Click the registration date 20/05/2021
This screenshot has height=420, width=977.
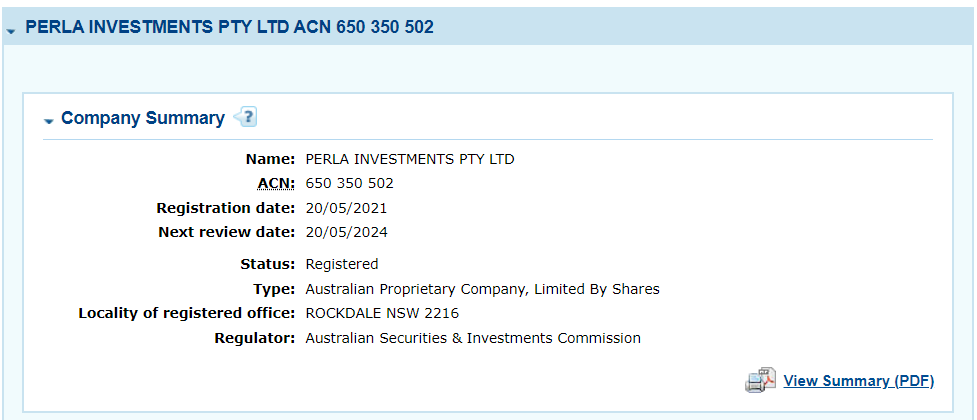pyautogui.click(x=346, y=208)
